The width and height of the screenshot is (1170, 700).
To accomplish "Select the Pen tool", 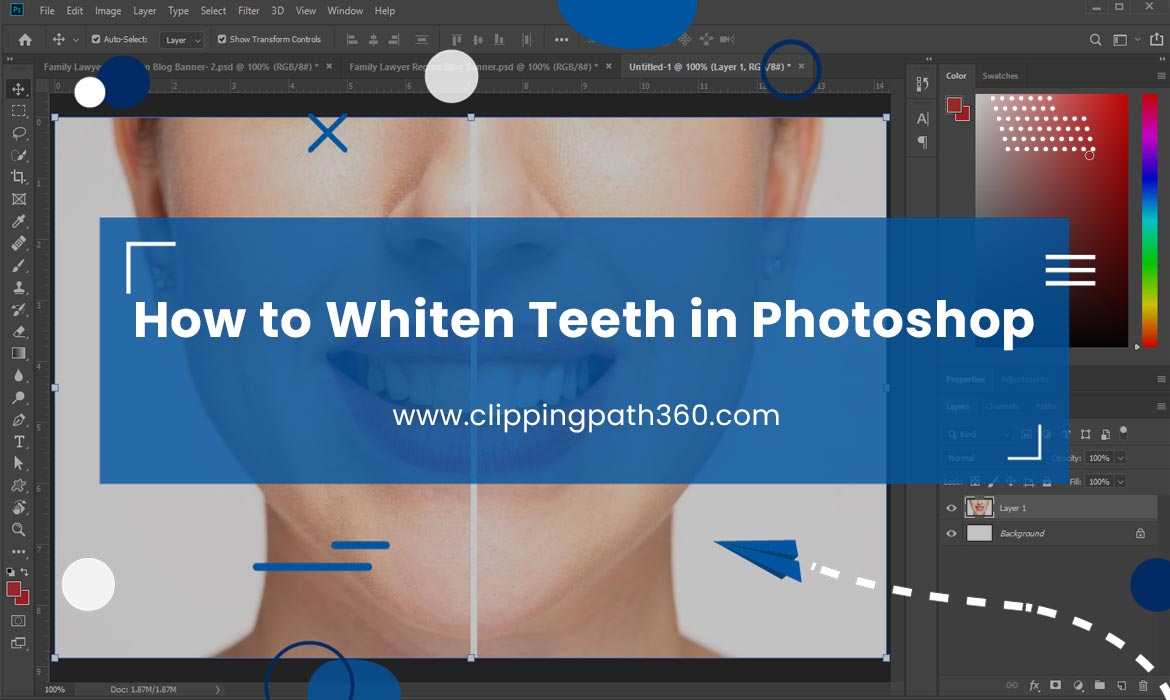I will point(19,419).
